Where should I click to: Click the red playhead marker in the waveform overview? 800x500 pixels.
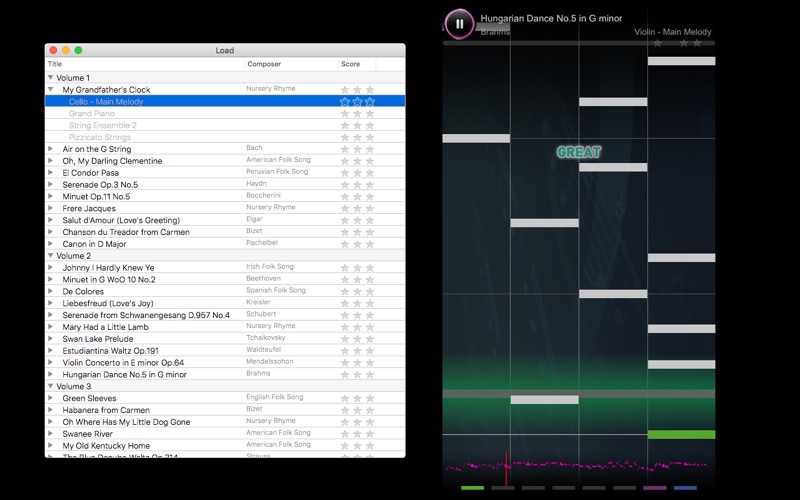(x=506, y=468)
